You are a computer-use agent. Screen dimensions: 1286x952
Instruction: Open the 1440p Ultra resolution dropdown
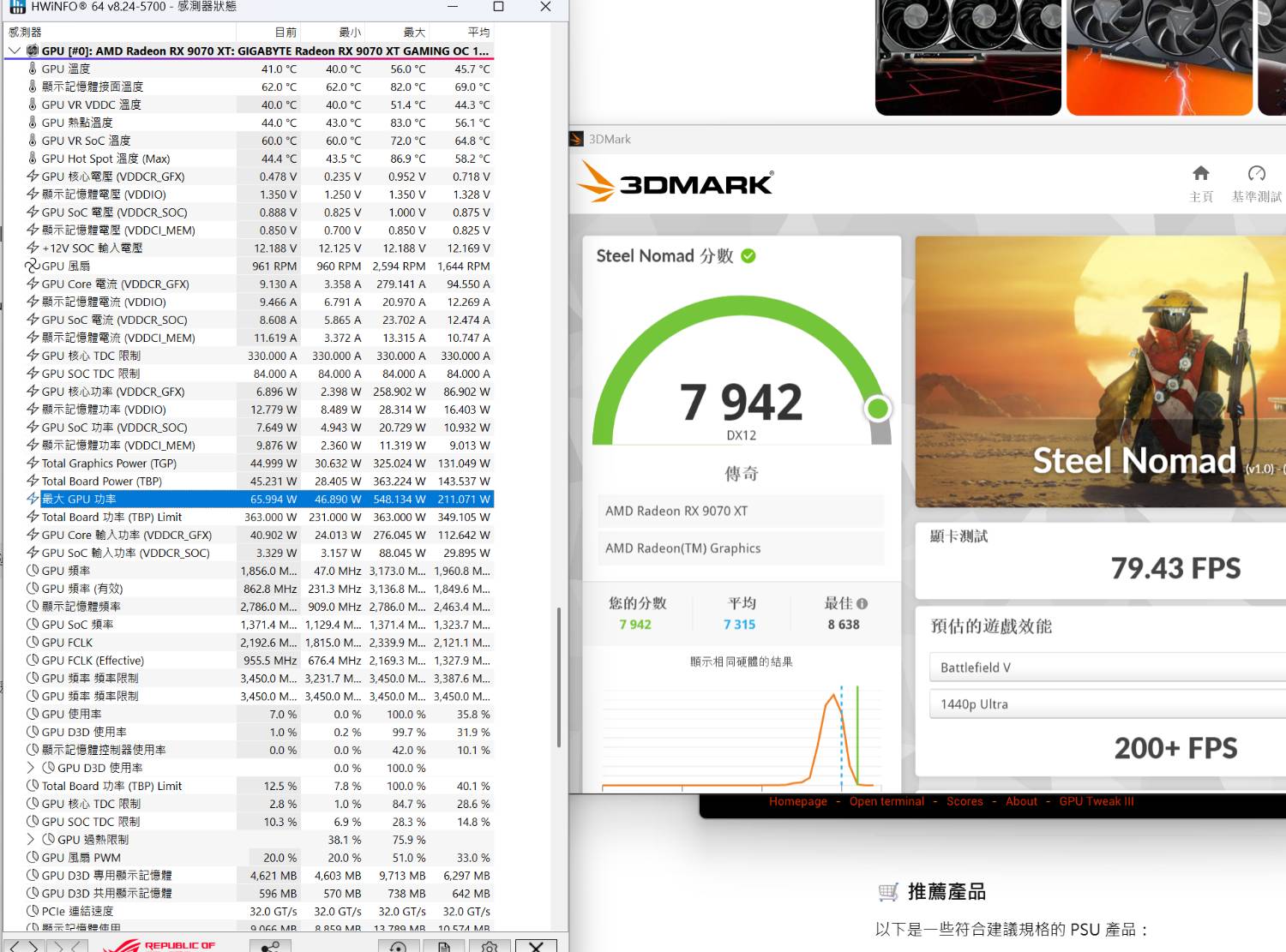pyautogui.click(x=1107, y=704)
